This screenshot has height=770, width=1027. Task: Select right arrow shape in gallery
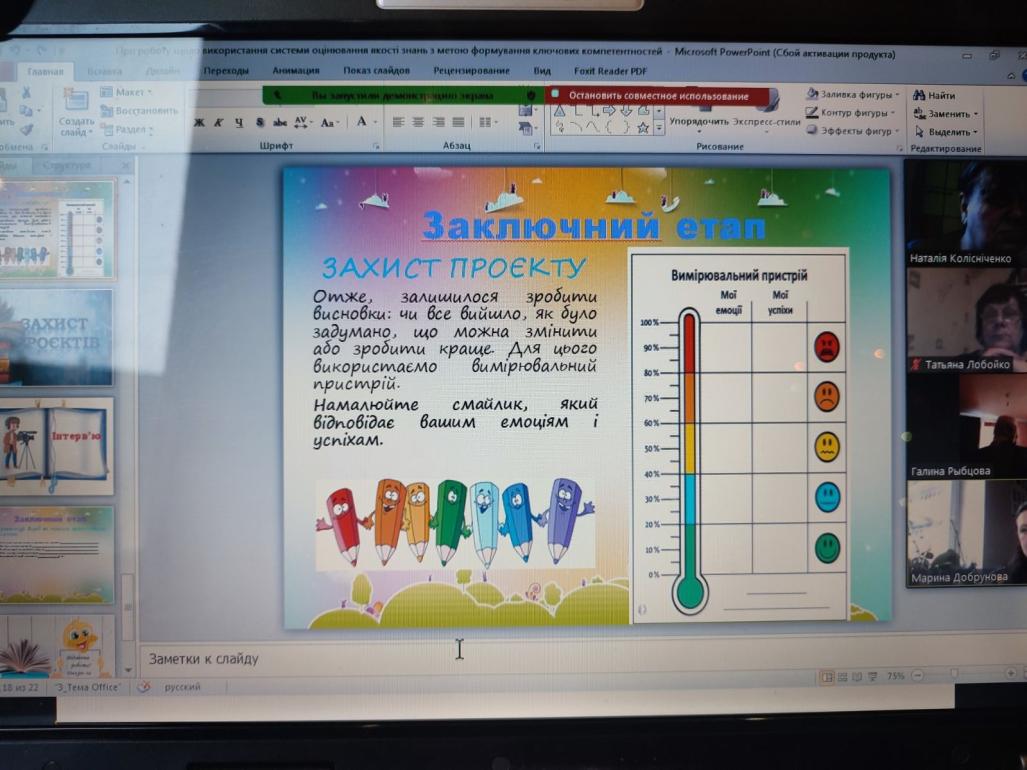click(x=609, y=111)
